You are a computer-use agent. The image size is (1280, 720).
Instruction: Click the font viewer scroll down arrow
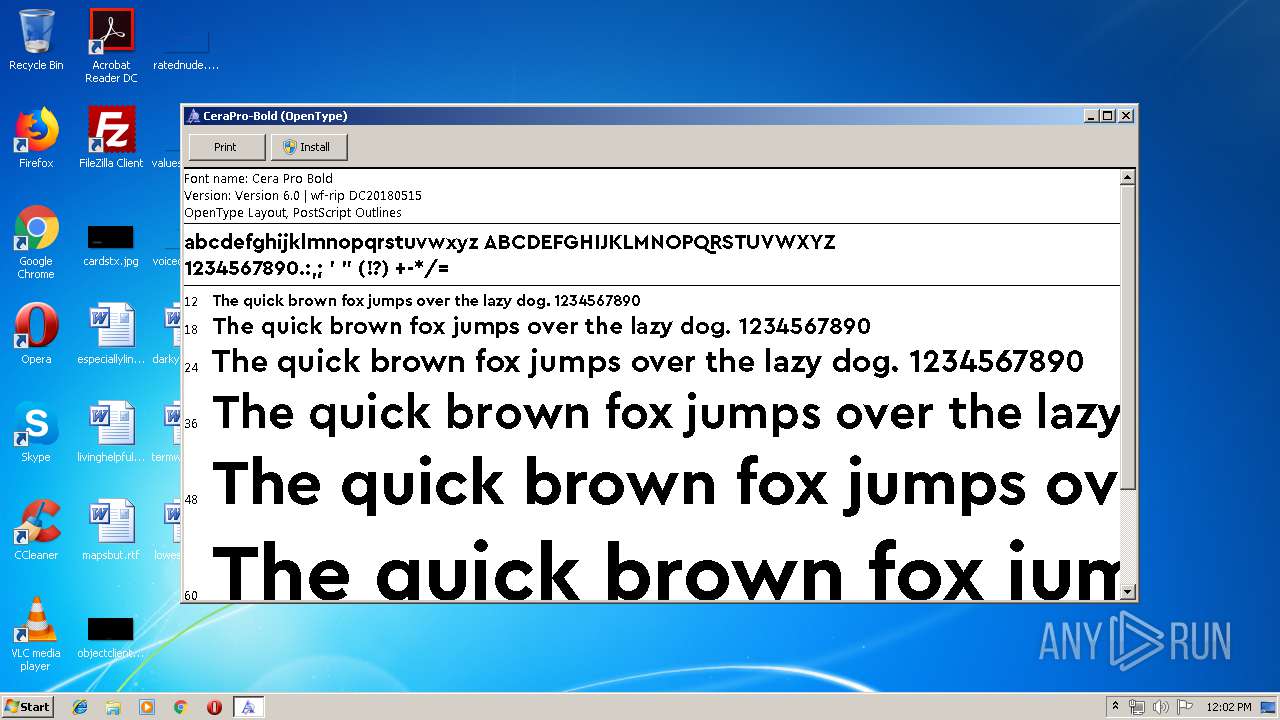[1128, 592]
